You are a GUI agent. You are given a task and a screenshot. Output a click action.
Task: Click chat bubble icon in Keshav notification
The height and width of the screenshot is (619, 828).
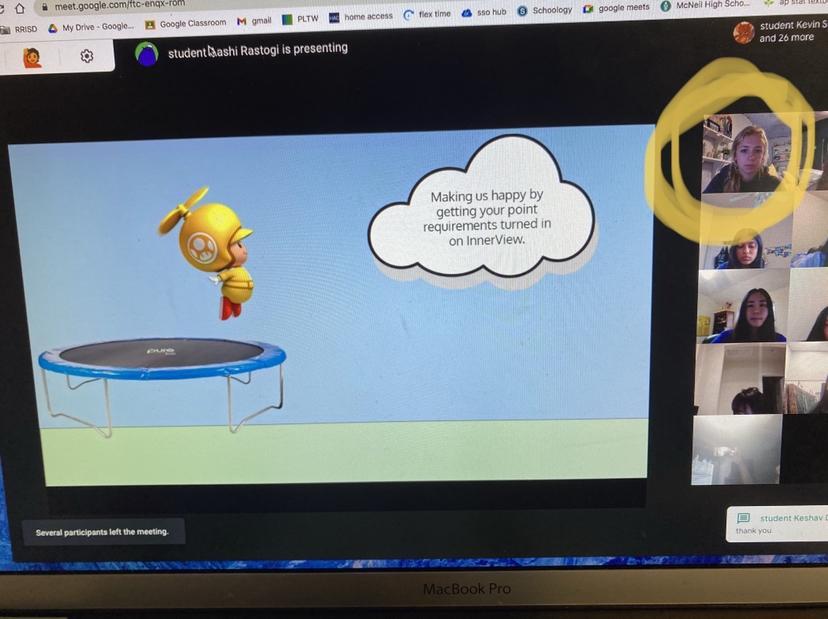[743, 518]
